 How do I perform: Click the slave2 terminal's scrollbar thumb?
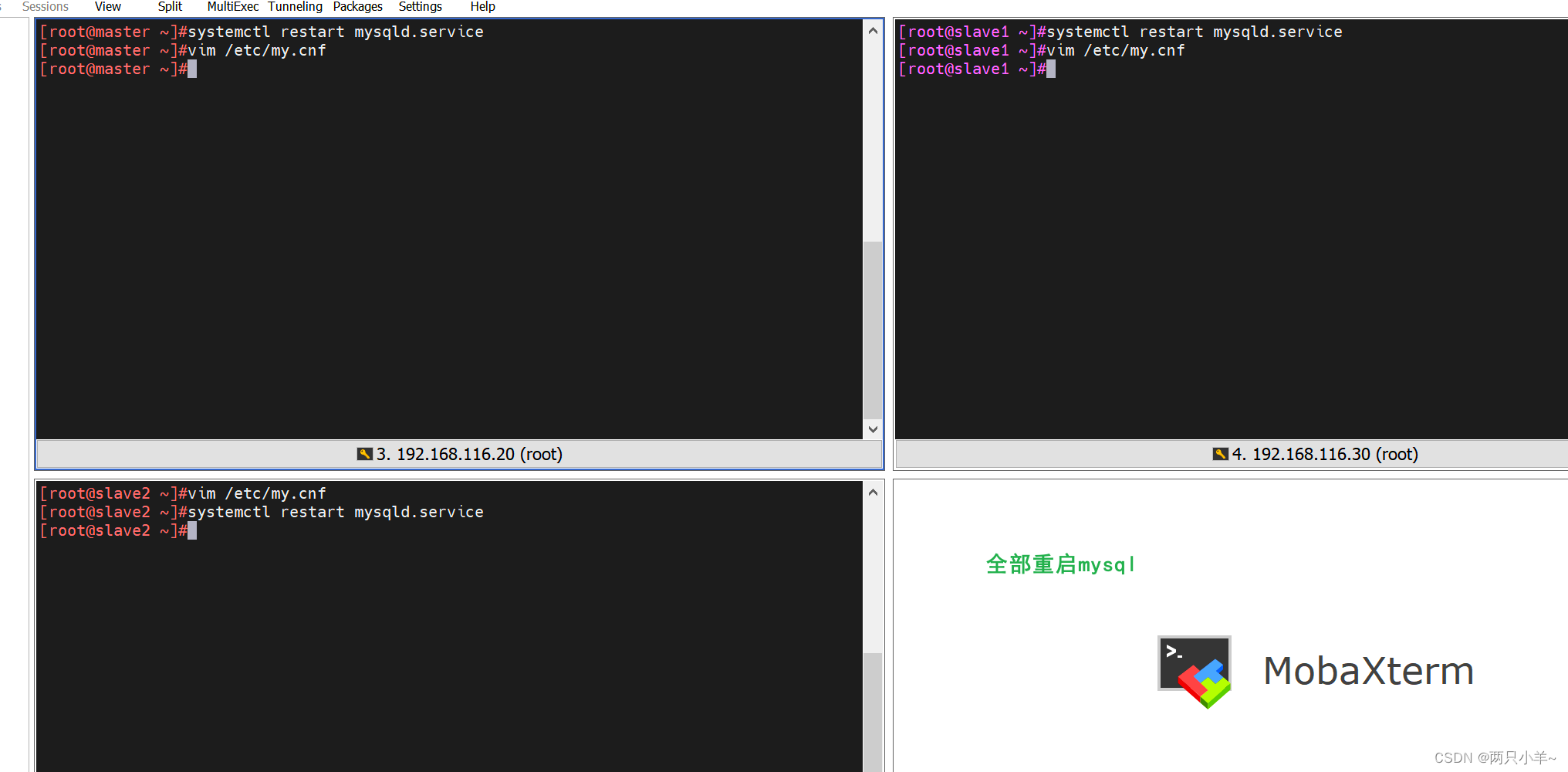point(873,712)
